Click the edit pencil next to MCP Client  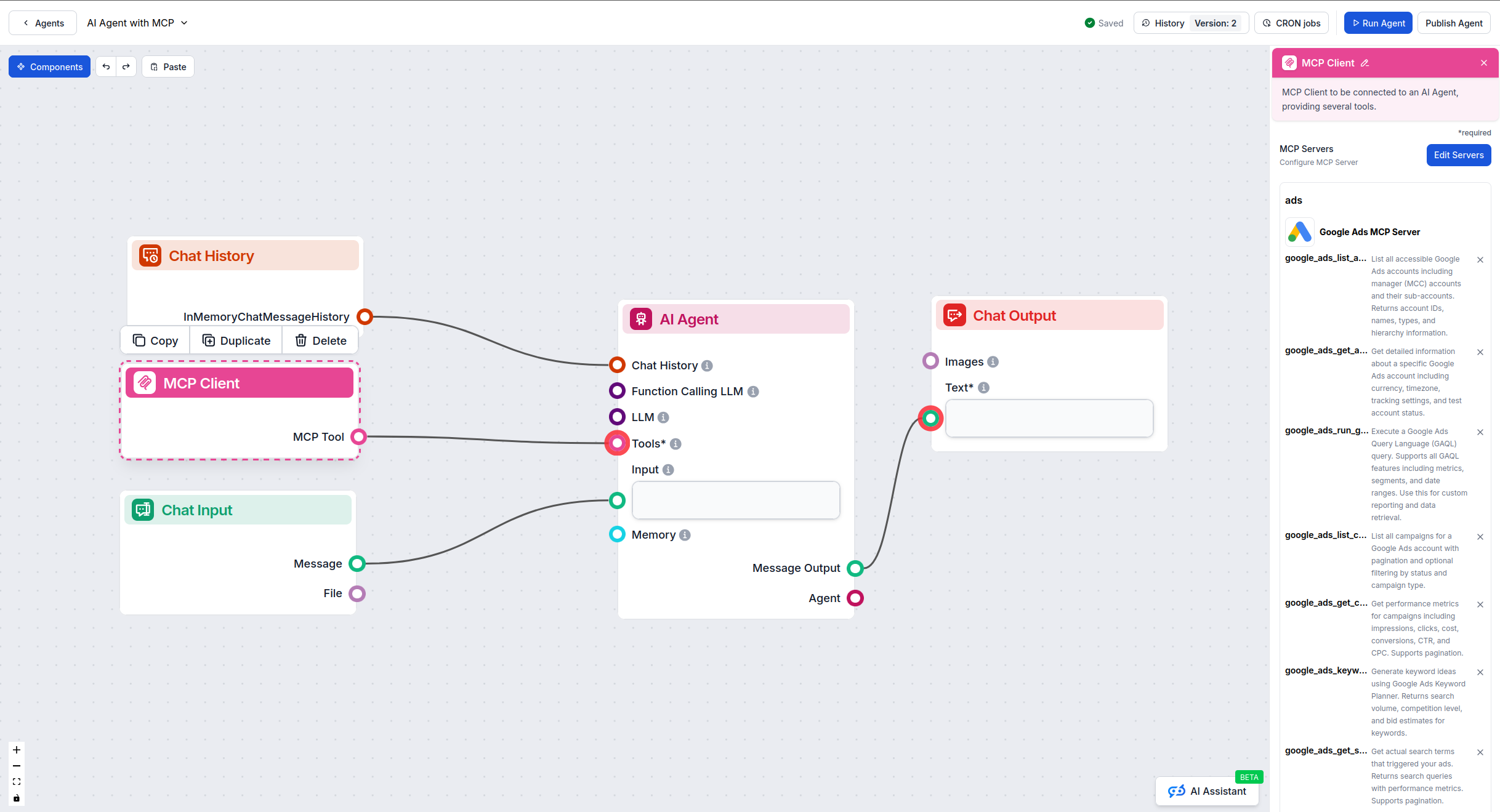pos(1365,63)
